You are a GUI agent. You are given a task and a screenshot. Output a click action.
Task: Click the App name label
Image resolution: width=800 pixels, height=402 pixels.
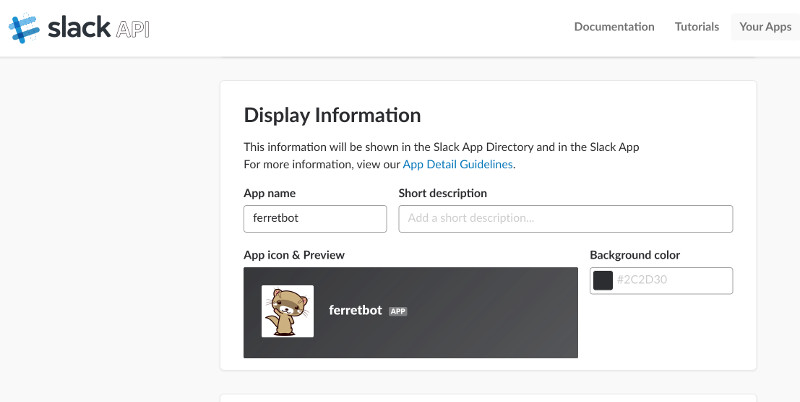click(269, 193)
